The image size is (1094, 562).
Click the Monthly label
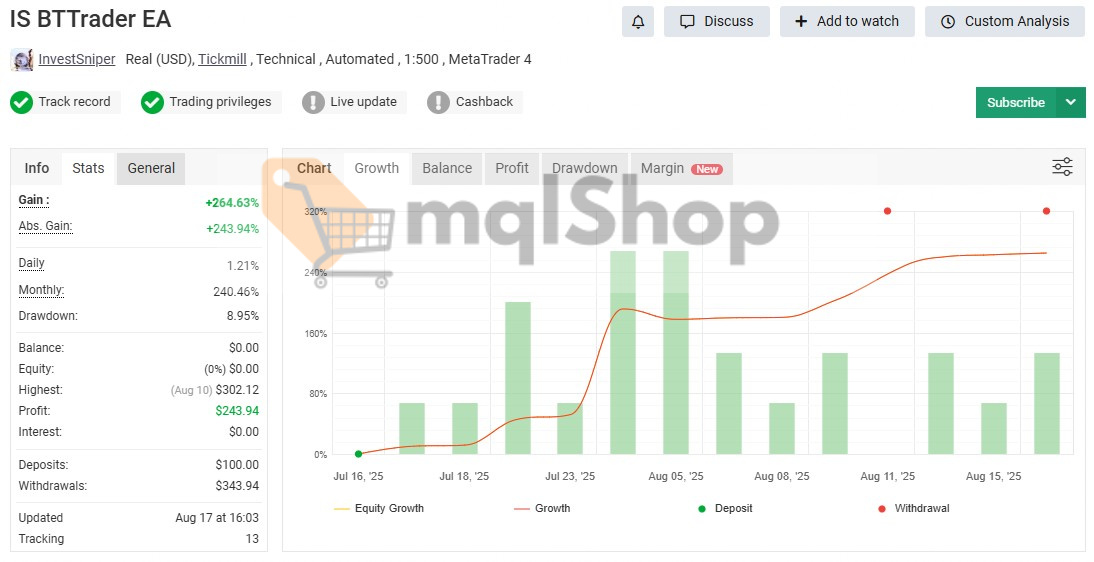tap(41, 290)
